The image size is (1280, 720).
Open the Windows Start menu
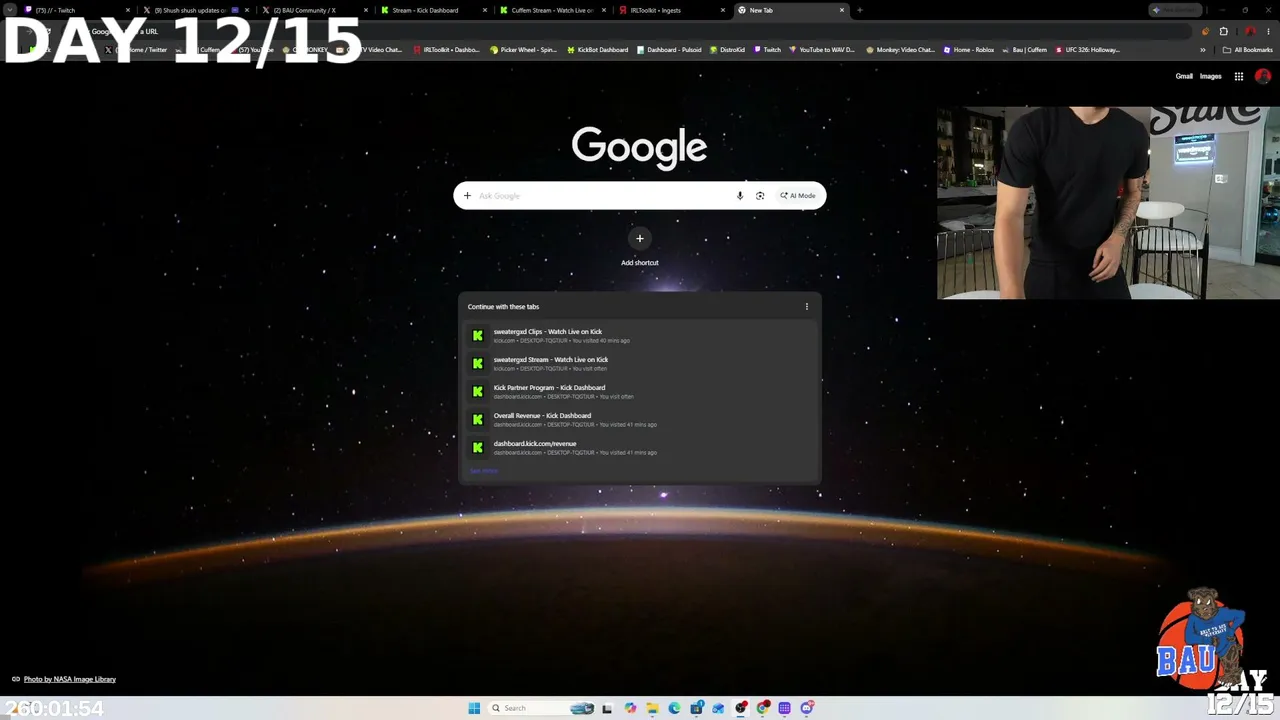474,708
